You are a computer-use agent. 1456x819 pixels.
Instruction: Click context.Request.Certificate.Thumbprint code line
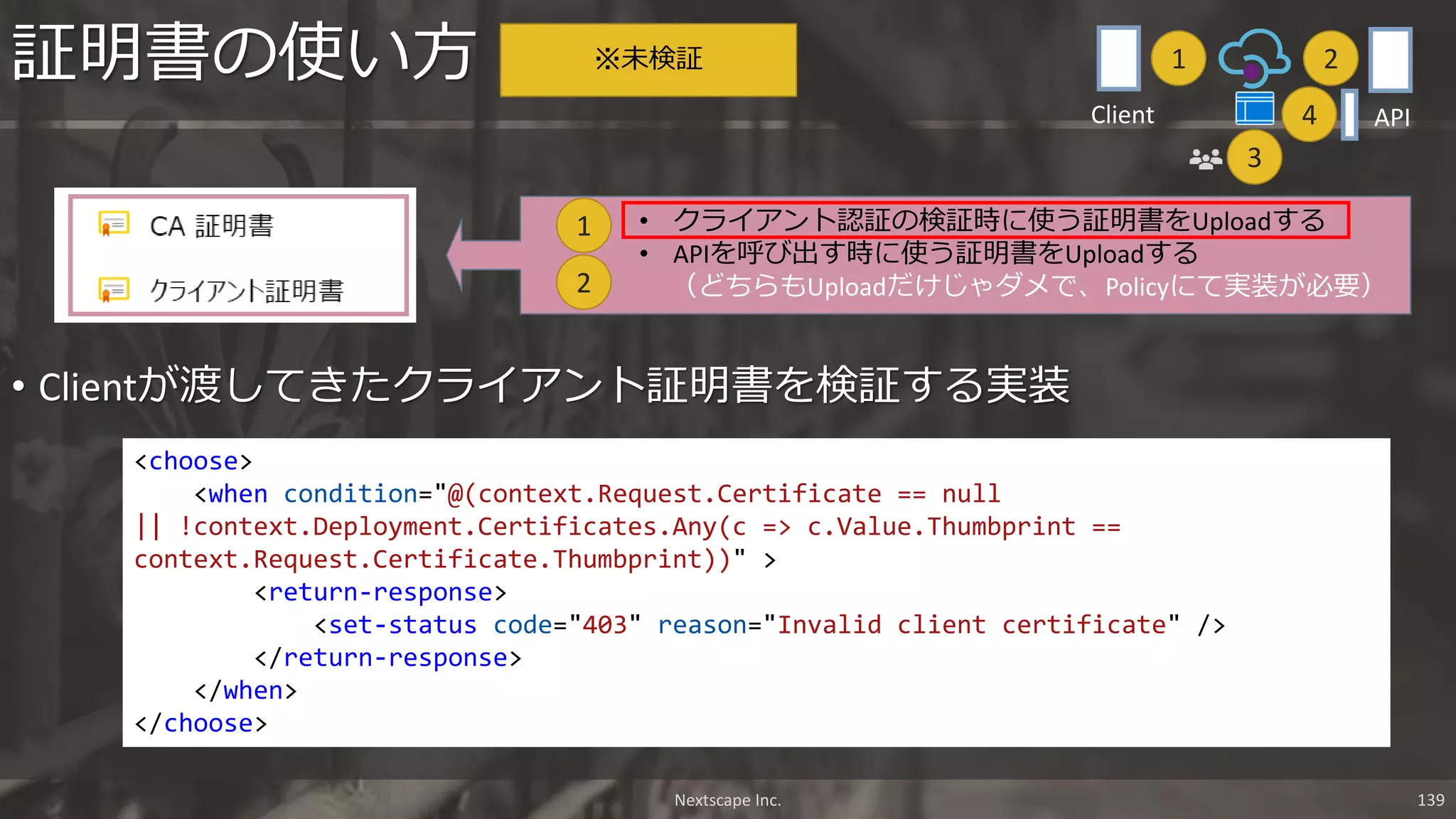455,559
